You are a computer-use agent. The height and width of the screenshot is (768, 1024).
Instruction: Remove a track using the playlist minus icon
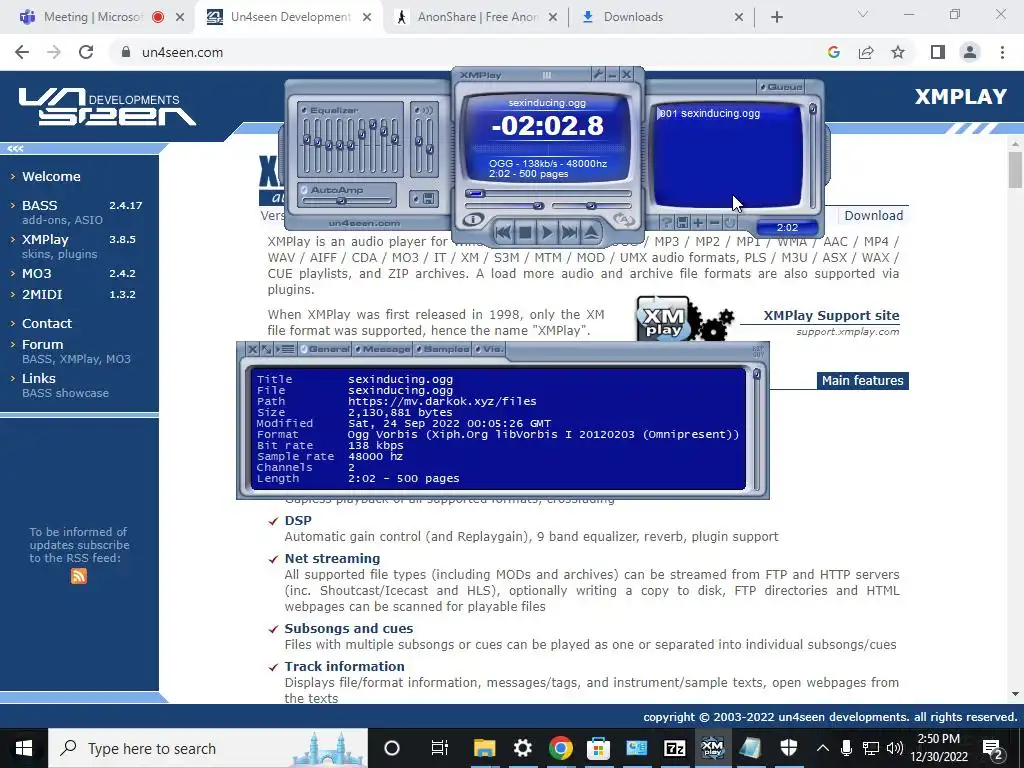click(x=714, y=223)
